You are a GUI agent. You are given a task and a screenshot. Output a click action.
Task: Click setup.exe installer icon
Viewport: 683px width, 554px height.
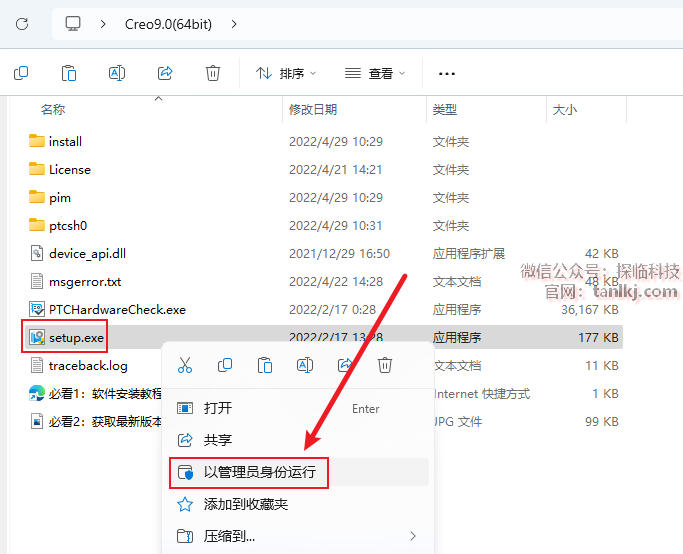coord(37,337)
